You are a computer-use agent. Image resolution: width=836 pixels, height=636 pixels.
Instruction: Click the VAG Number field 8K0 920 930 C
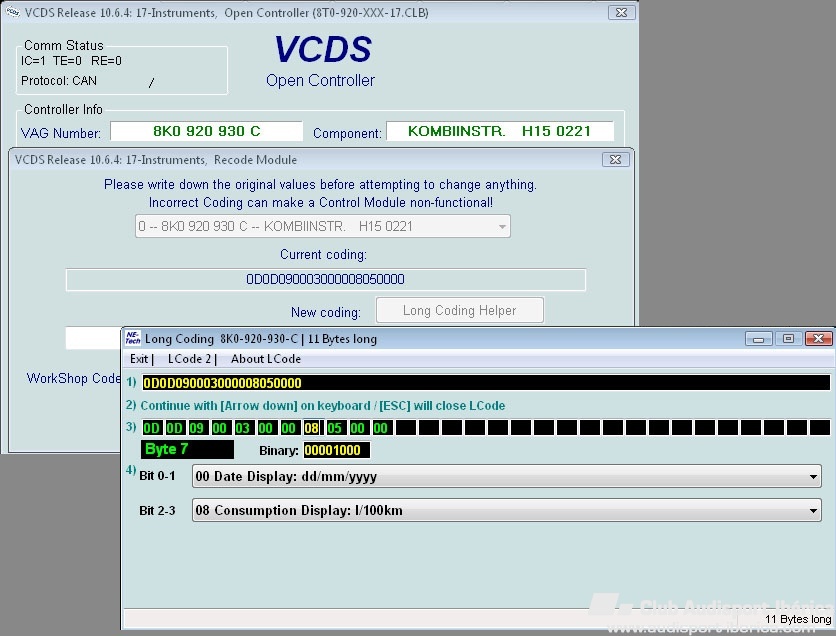coord(206,131)
